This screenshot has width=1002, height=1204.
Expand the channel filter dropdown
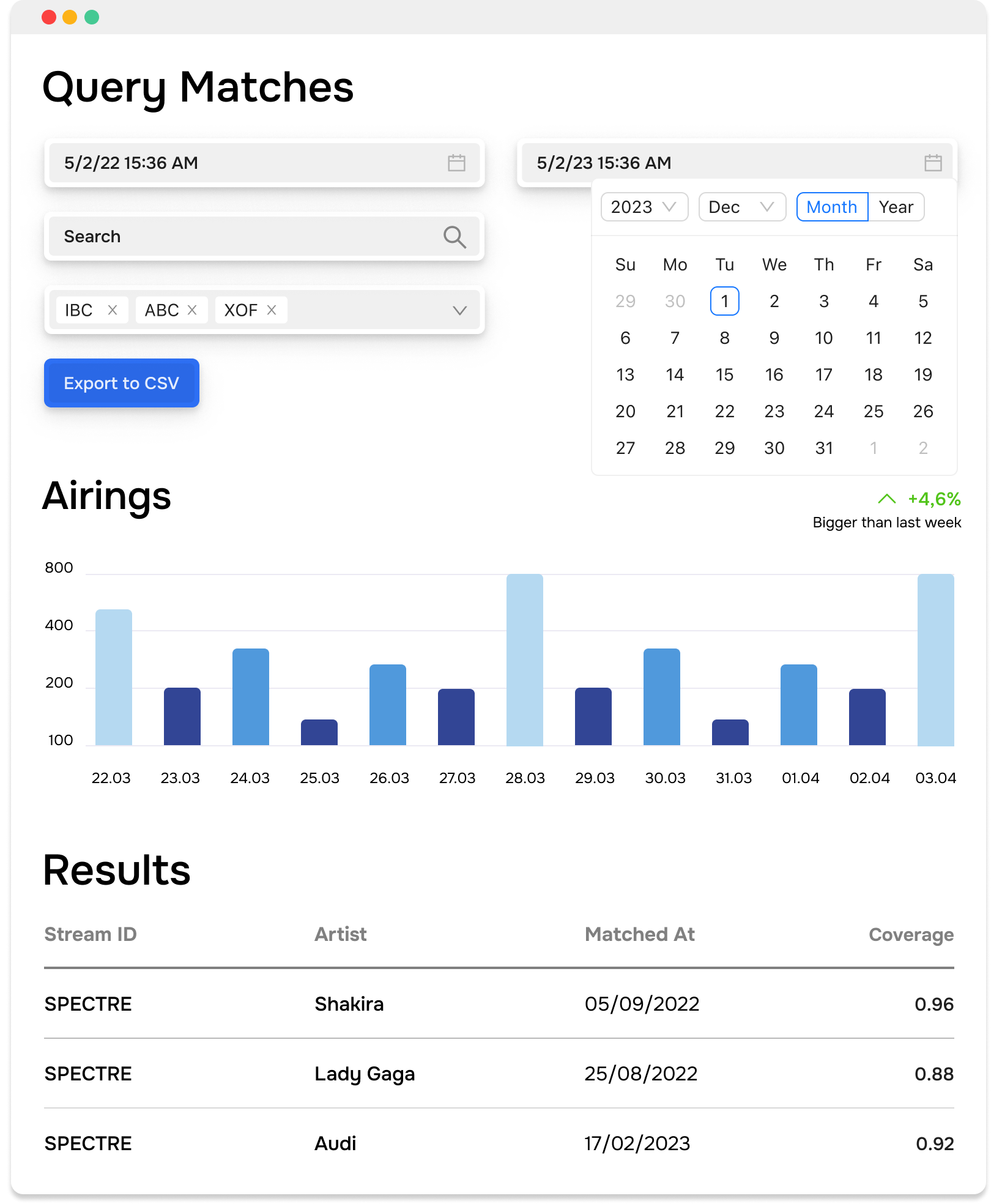[x=459, y=310]
